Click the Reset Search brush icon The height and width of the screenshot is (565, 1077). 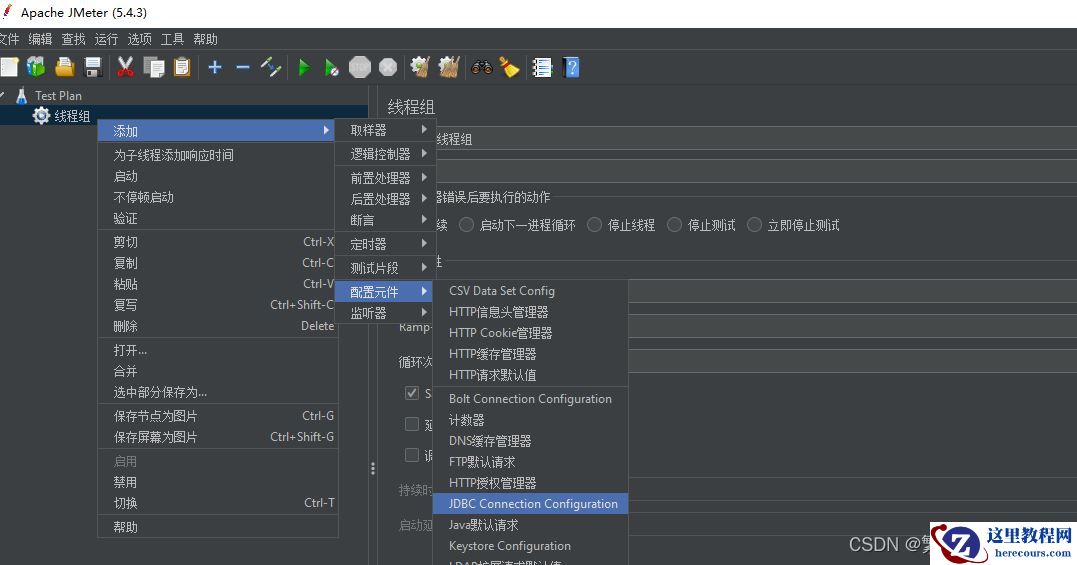point(509,67)
